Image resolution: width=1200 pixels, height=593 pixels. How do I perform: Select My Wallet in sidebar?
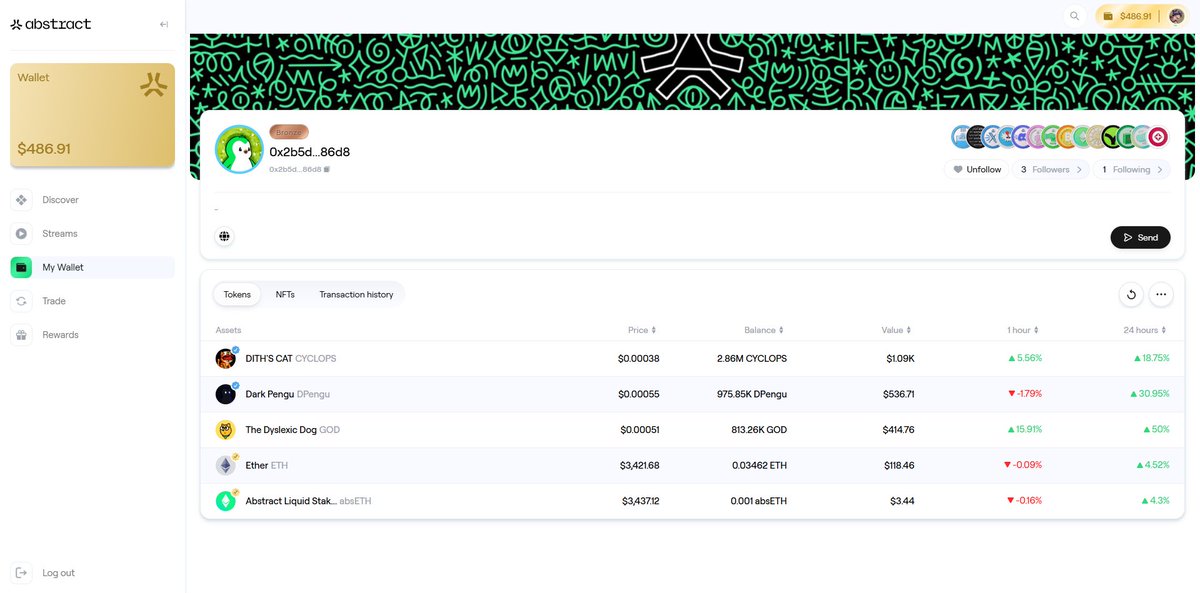click(x=92, y=267)
